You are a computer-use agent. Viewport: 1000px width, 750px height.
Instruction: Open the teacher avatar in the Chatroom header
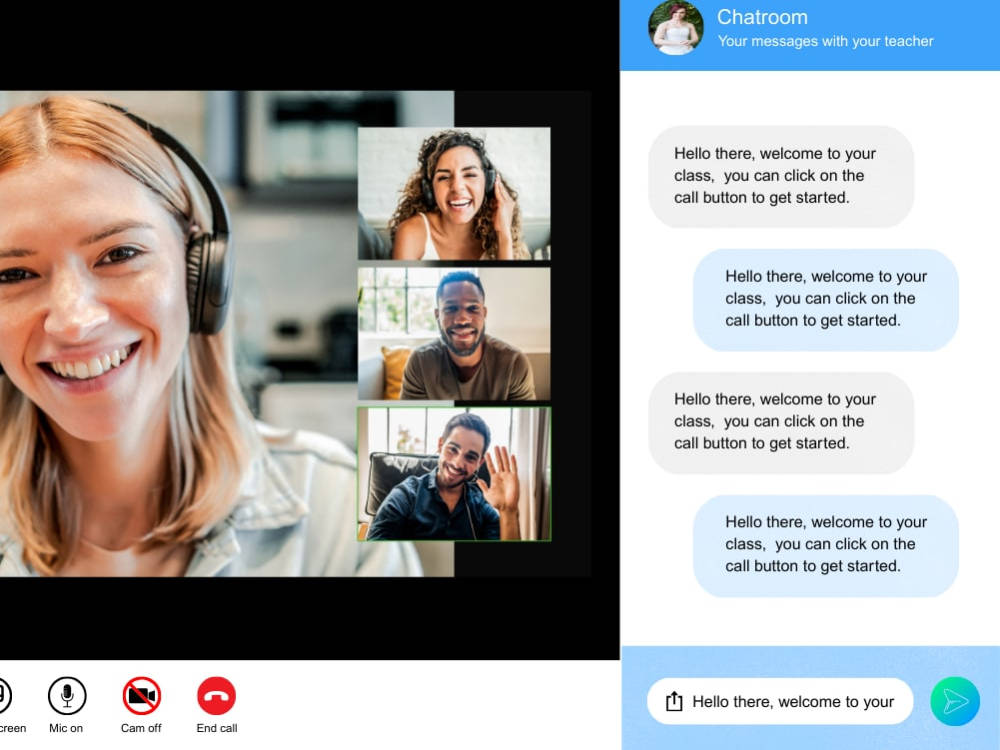[x=676, y=27]
